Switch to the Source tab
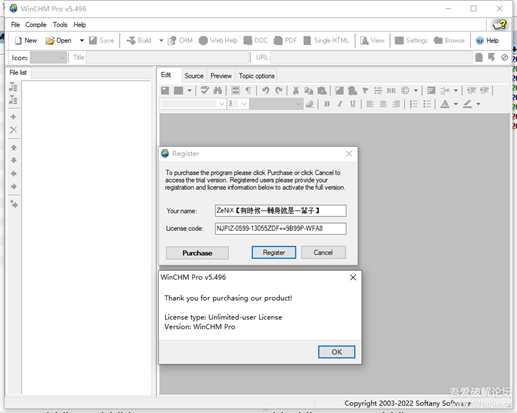 (194, 76)
